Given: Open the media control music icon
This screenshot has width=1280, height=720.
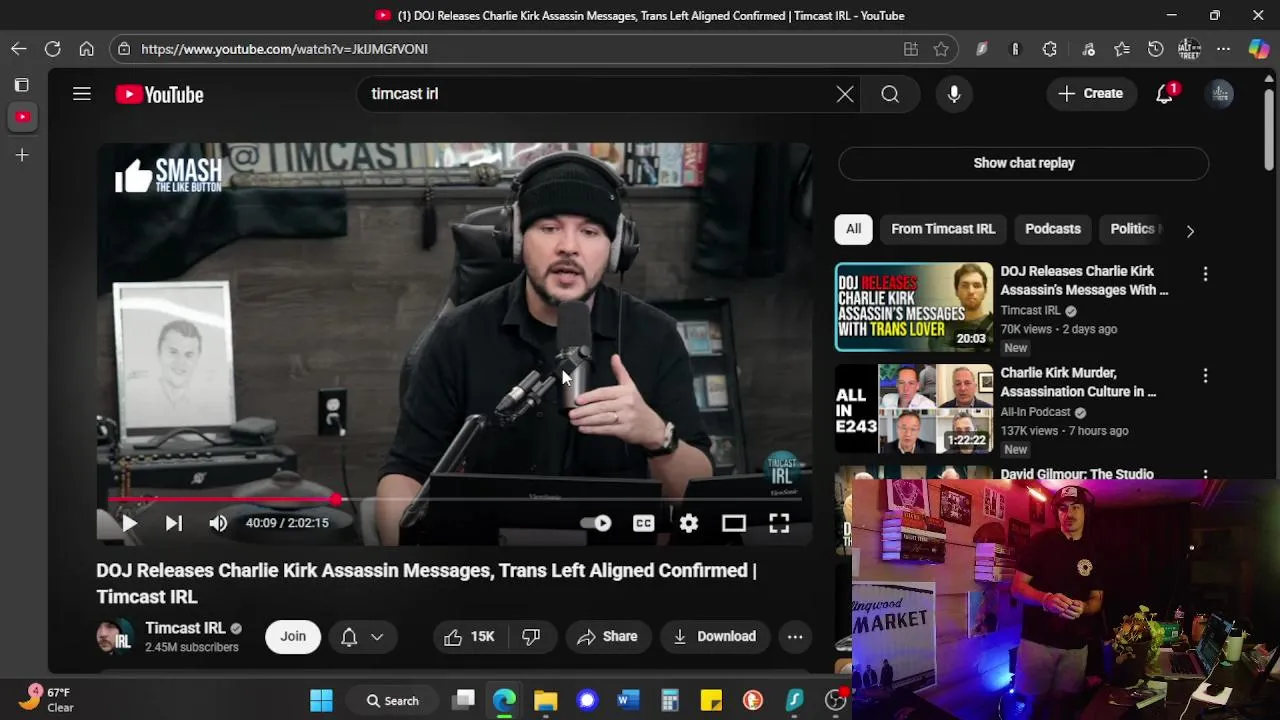Looking at the screenshot, I should (1088, 49).
